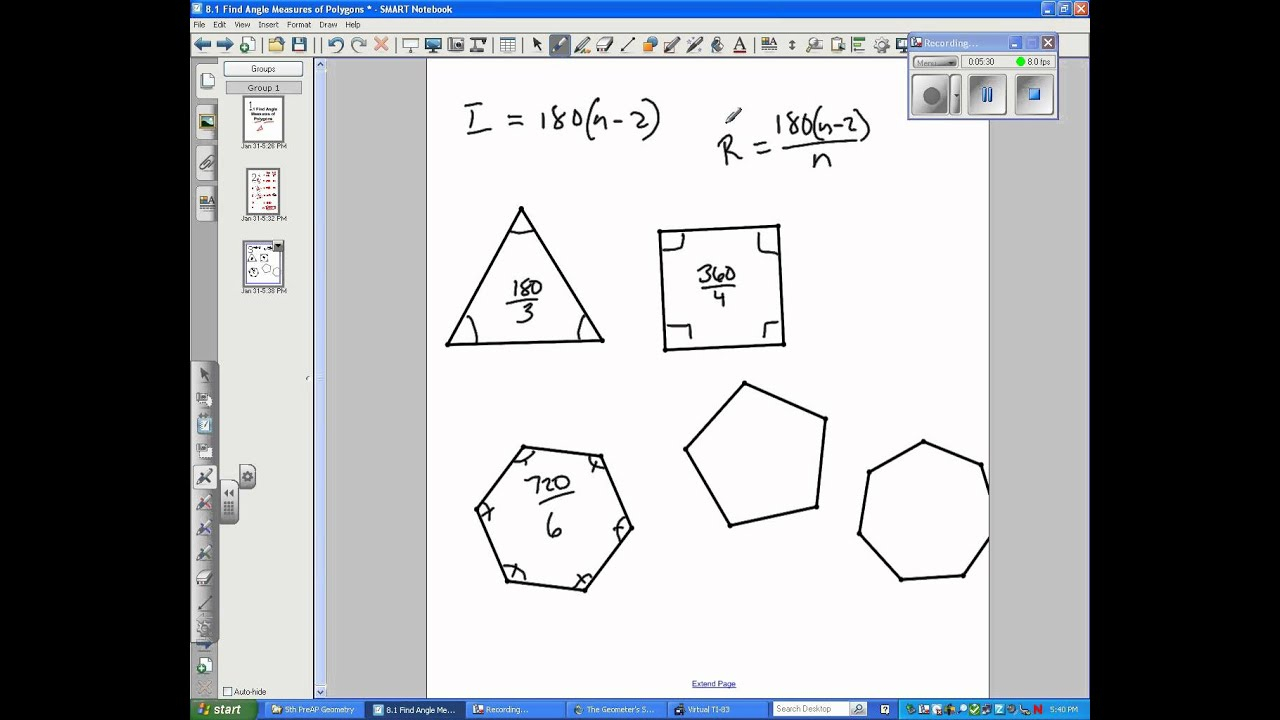The height and width of the screenshot is (720, 1280).
Task: Go to previous page arrow
Action: tap(201, 45)
